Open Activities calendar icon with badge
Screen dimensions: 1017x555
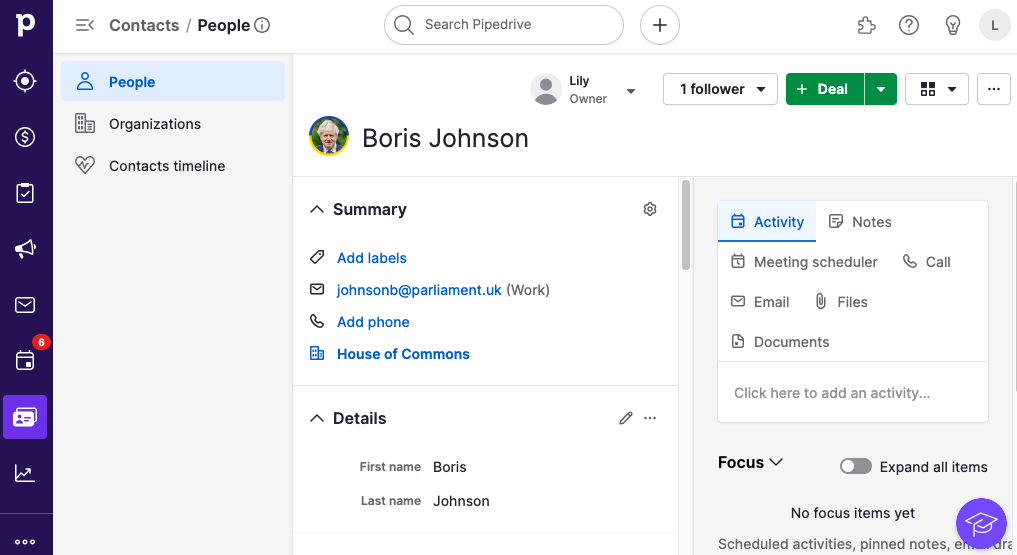tap(25, 360)
